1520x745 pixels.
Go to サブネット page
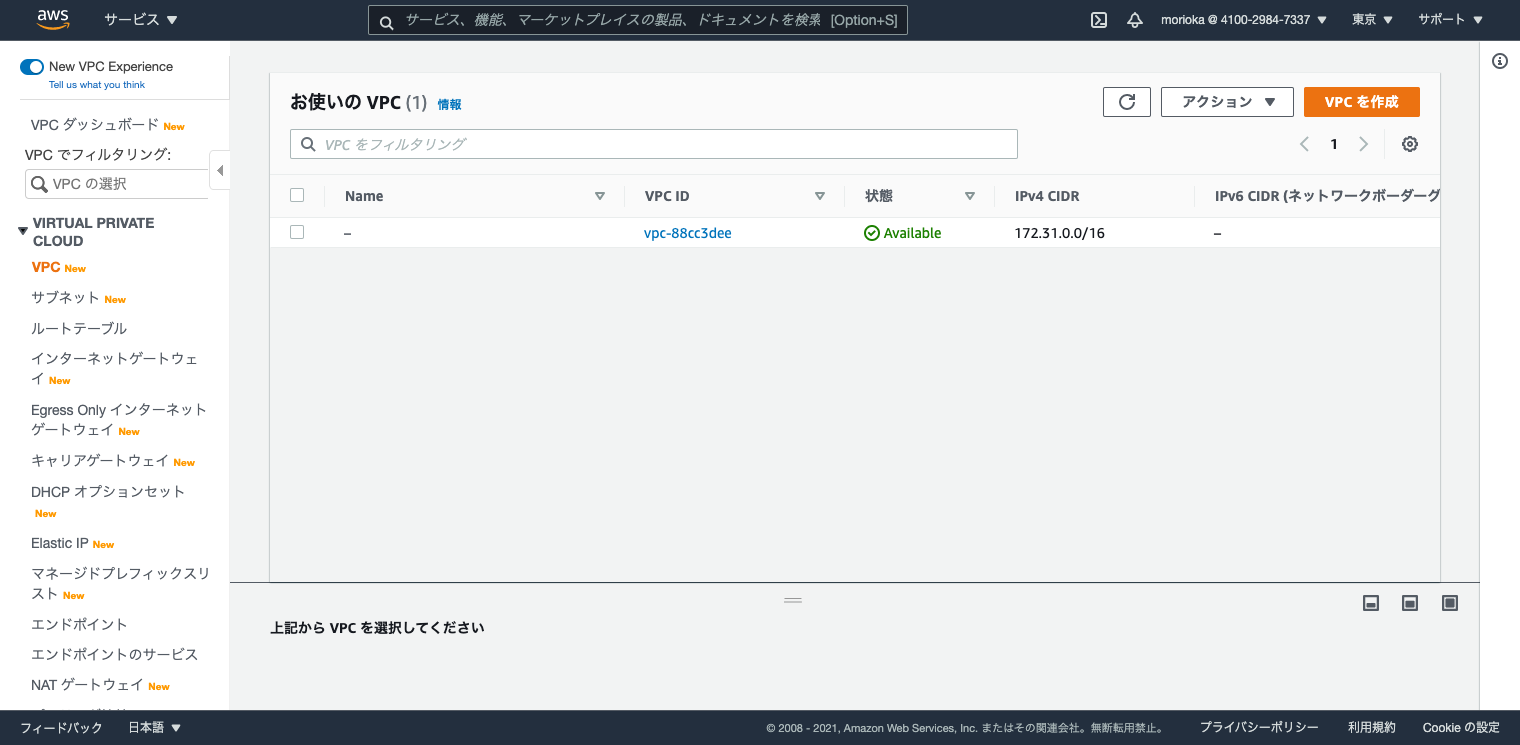click(65, 298)
